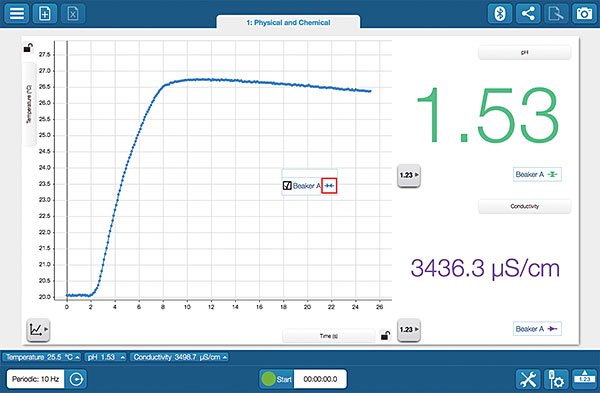The width and height of the screenshot is (600, 393).
Task: Expand the Conductivity live reading
Action: pos(179,357)
